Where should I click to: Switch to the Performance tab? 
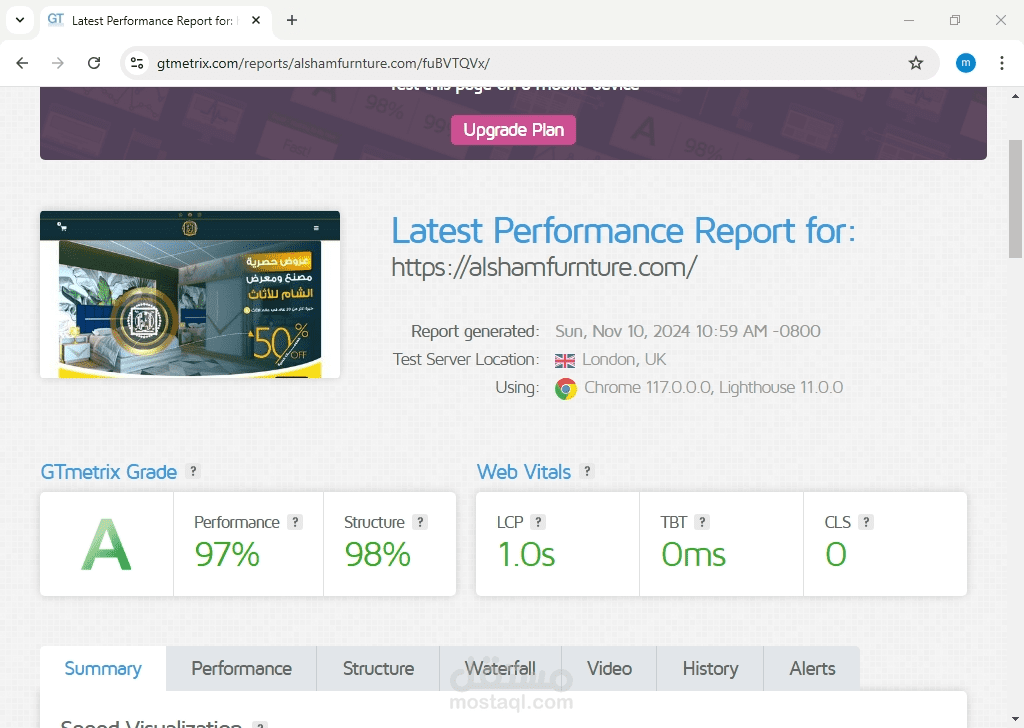point(241,669)
